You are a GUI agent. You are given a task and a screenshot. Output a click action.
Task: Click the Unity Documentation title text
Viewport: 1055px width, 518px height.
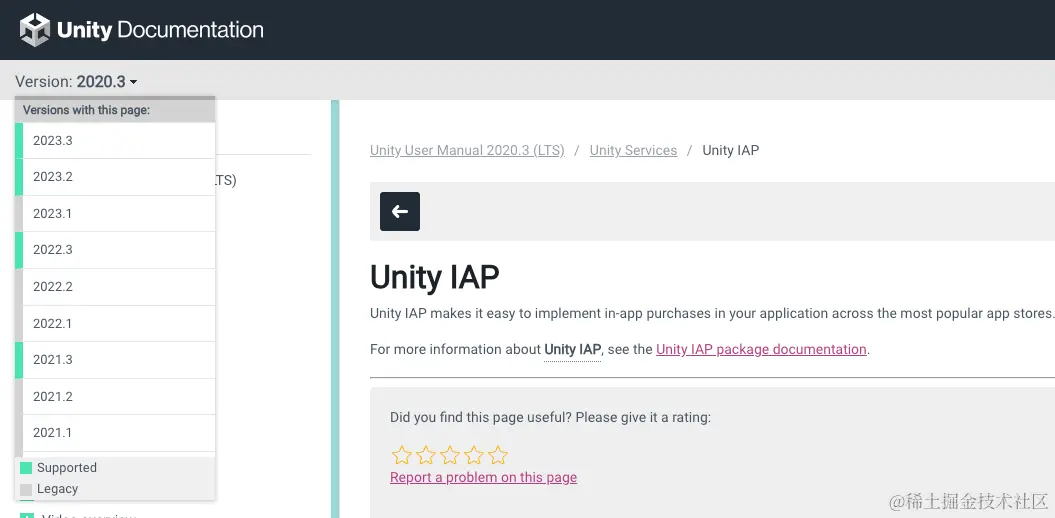point(160,30)
